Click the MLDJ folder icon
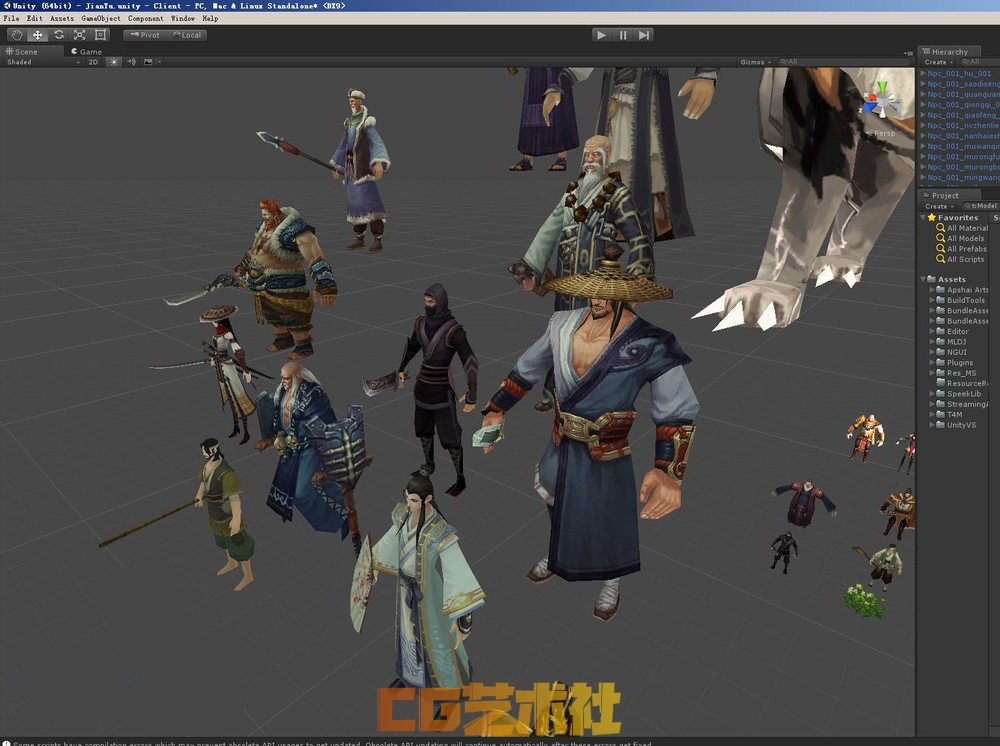The width and height of the screenshot is (1000, 746). point(941,342)
